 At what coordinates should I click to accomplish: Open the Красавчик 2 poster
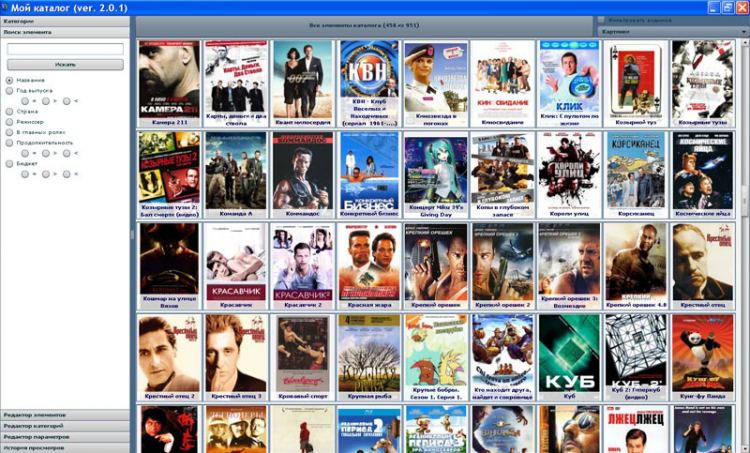point(302,262)
